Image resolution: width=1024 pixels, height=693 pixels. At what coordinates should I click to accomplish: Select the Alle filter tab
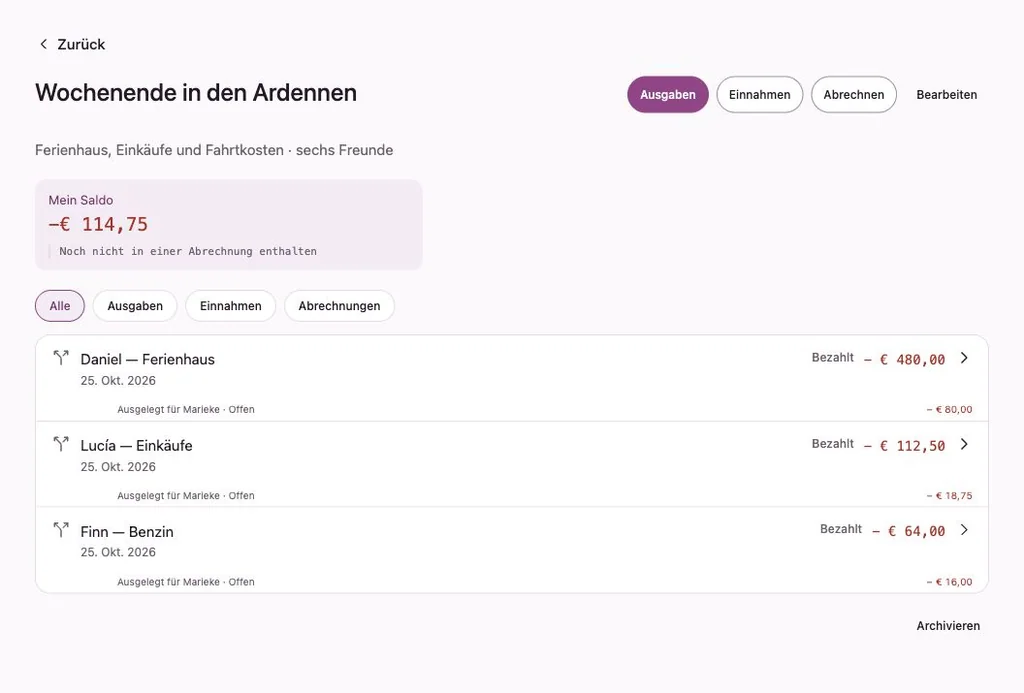pos(59,306)
